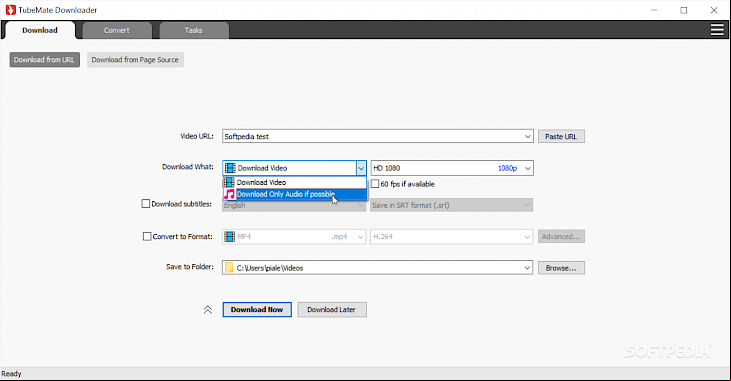Open the MP4 format dropdown
The image size is (731, 381).
(x=294, y=236)
